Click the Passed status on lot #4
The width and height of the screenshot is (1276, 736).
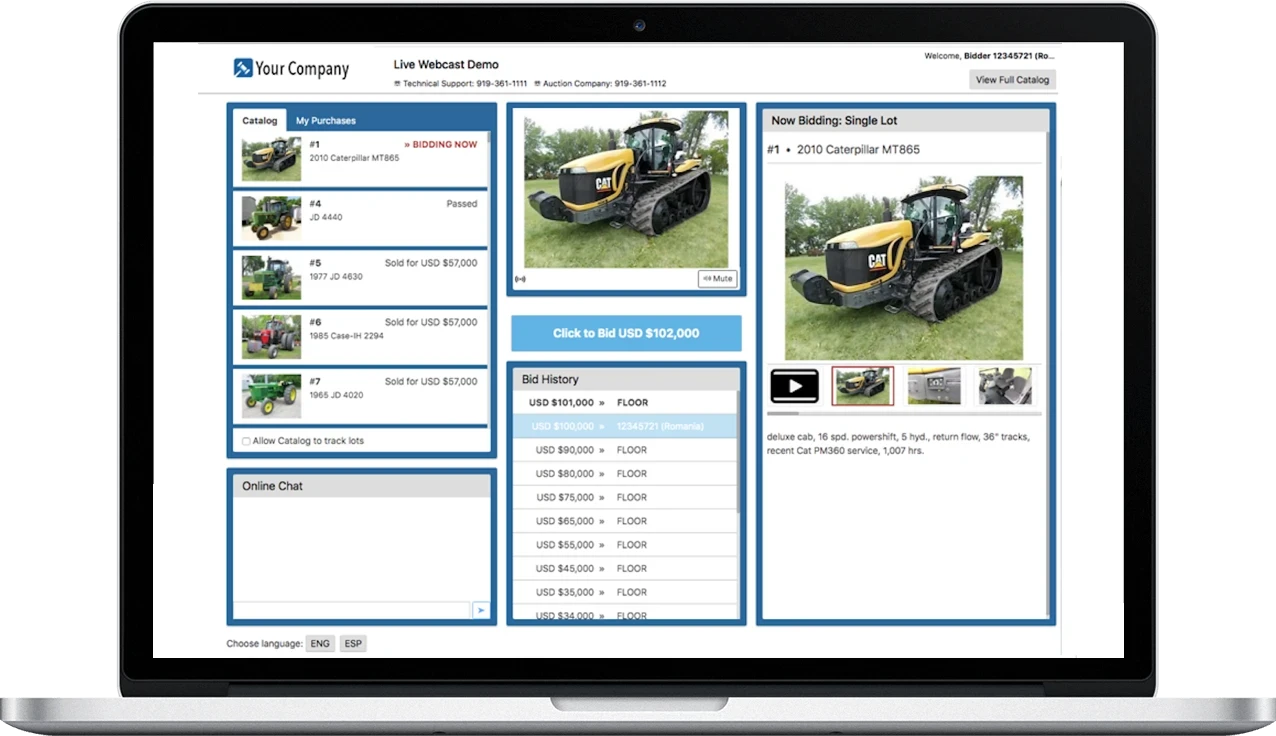462,204
